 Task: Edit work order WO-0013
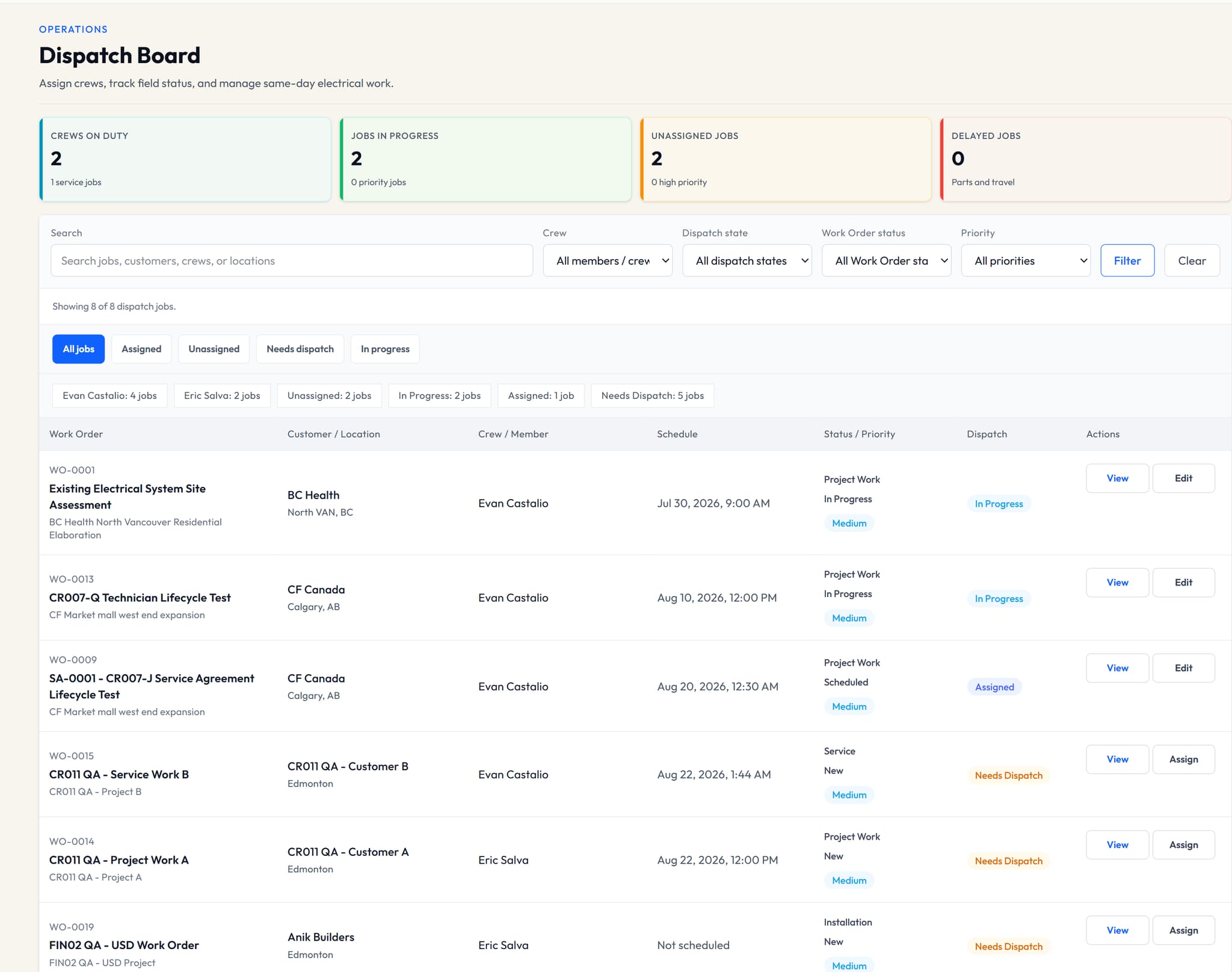[x=1183, y=583]
